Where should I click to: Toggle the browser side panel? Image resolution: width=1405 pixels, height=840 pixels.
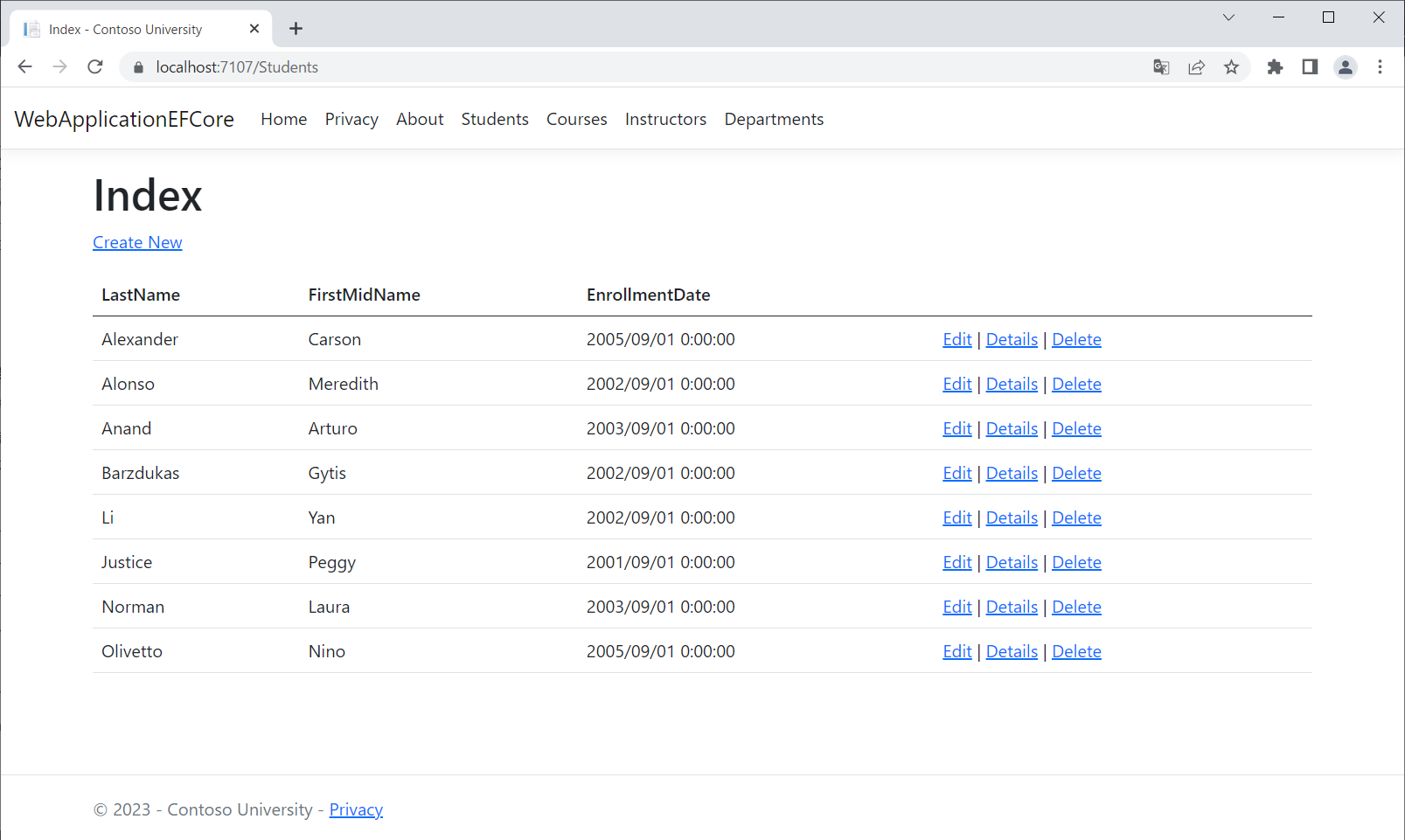click(x=1310, y=67)
